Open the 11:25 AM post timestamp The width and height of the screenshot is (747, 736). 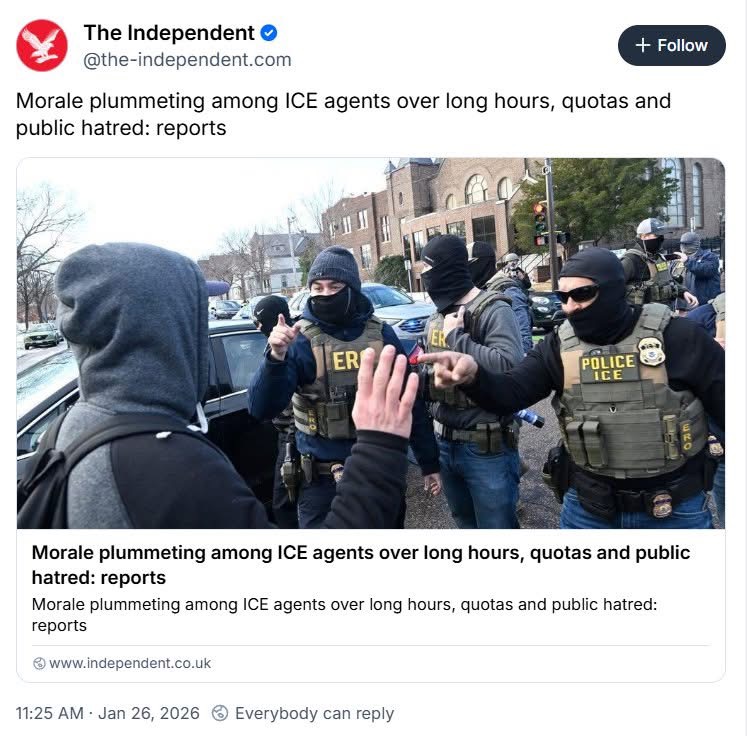(50, 713)
